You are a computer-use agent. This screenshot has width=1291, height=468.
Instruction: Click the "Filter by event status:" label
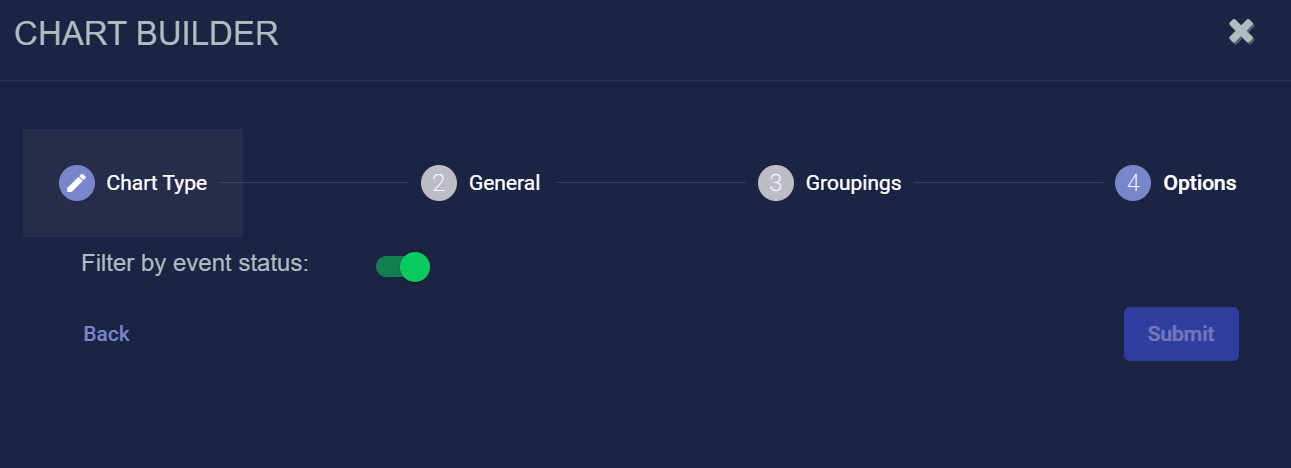(x=195, y=264)
